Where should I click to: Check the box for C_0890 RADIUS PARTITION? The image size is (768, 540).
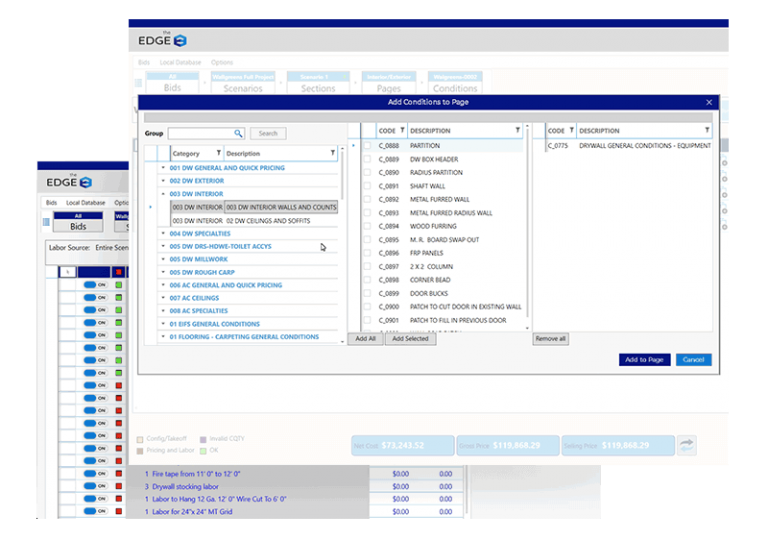[367, 172]
